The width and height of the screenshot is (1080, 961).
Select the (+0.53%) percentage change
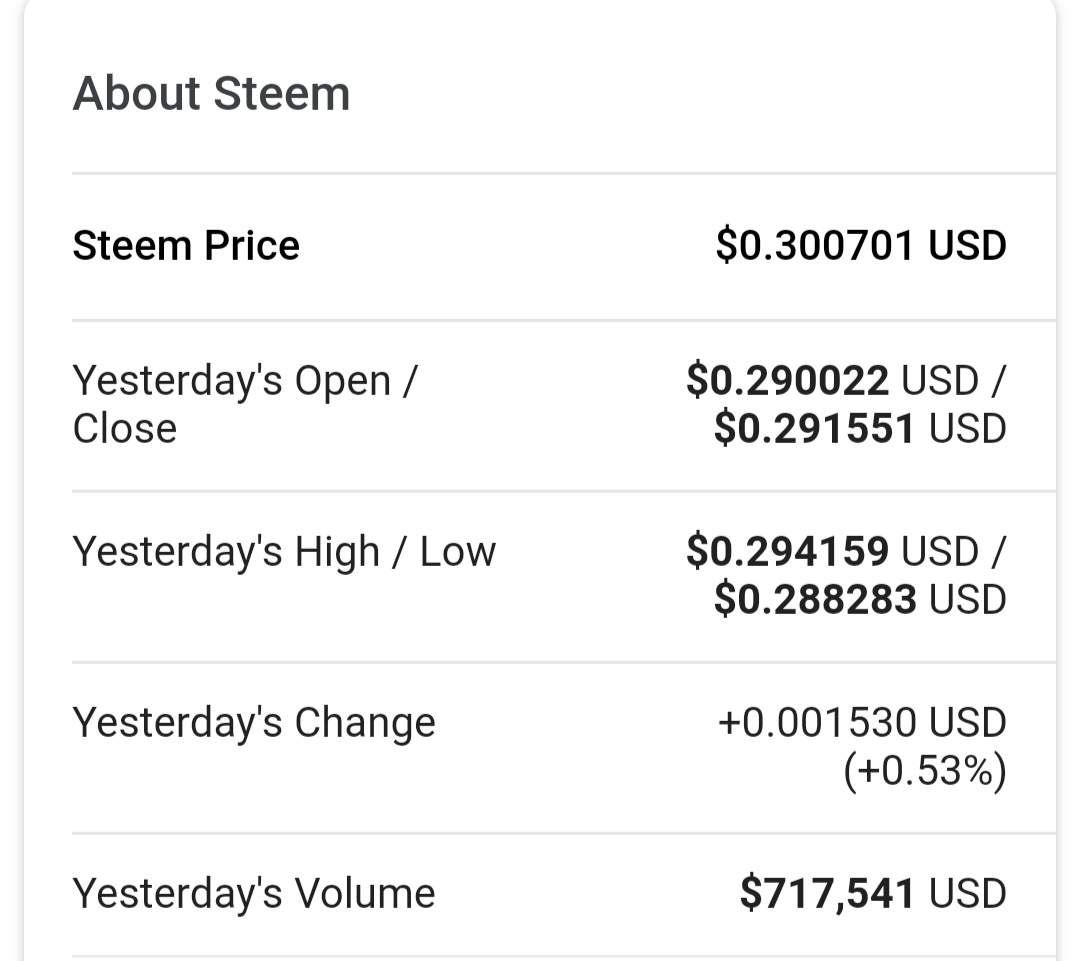(925, 770)
